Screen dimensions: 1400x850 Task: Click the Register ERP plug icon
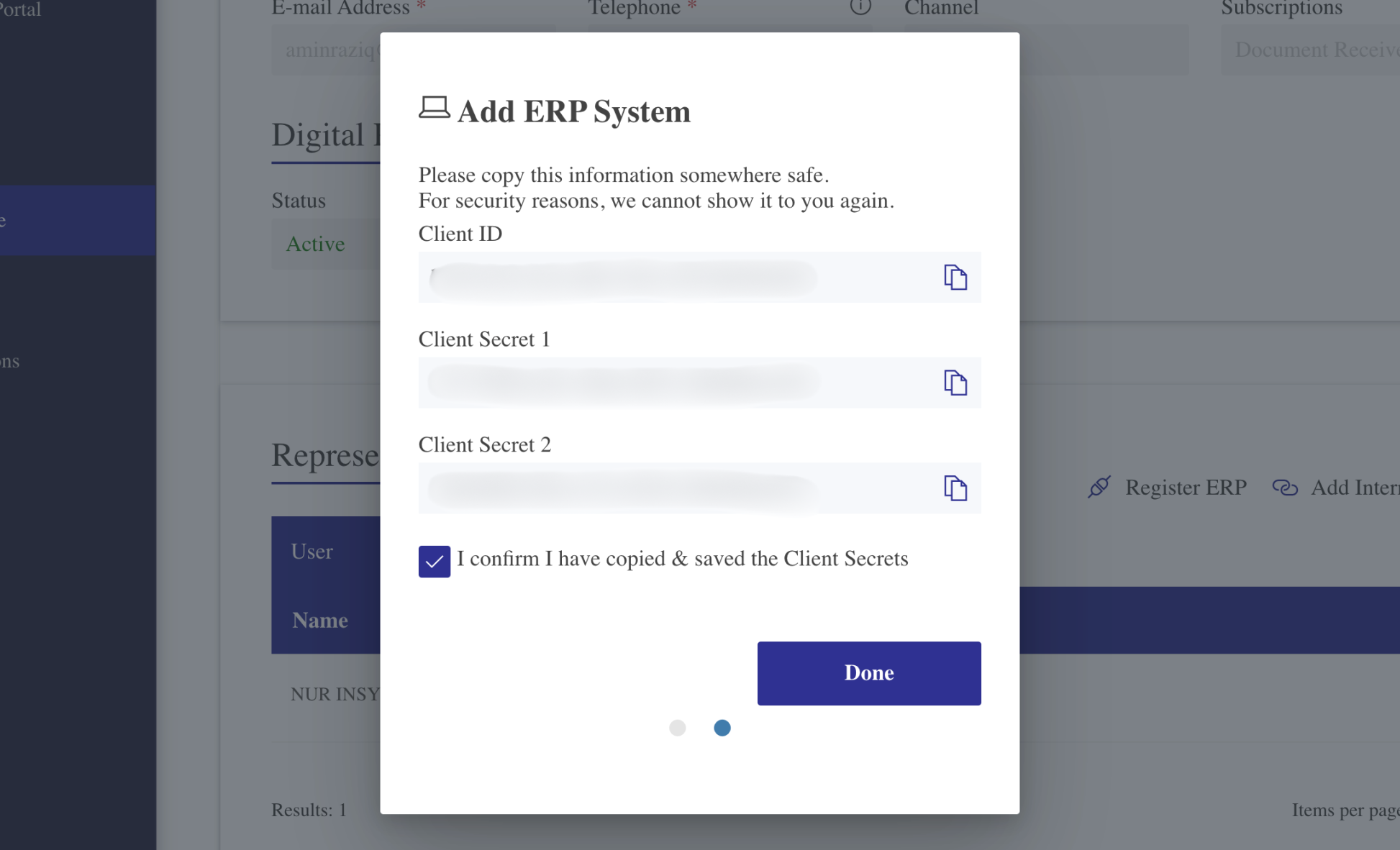1099,487
